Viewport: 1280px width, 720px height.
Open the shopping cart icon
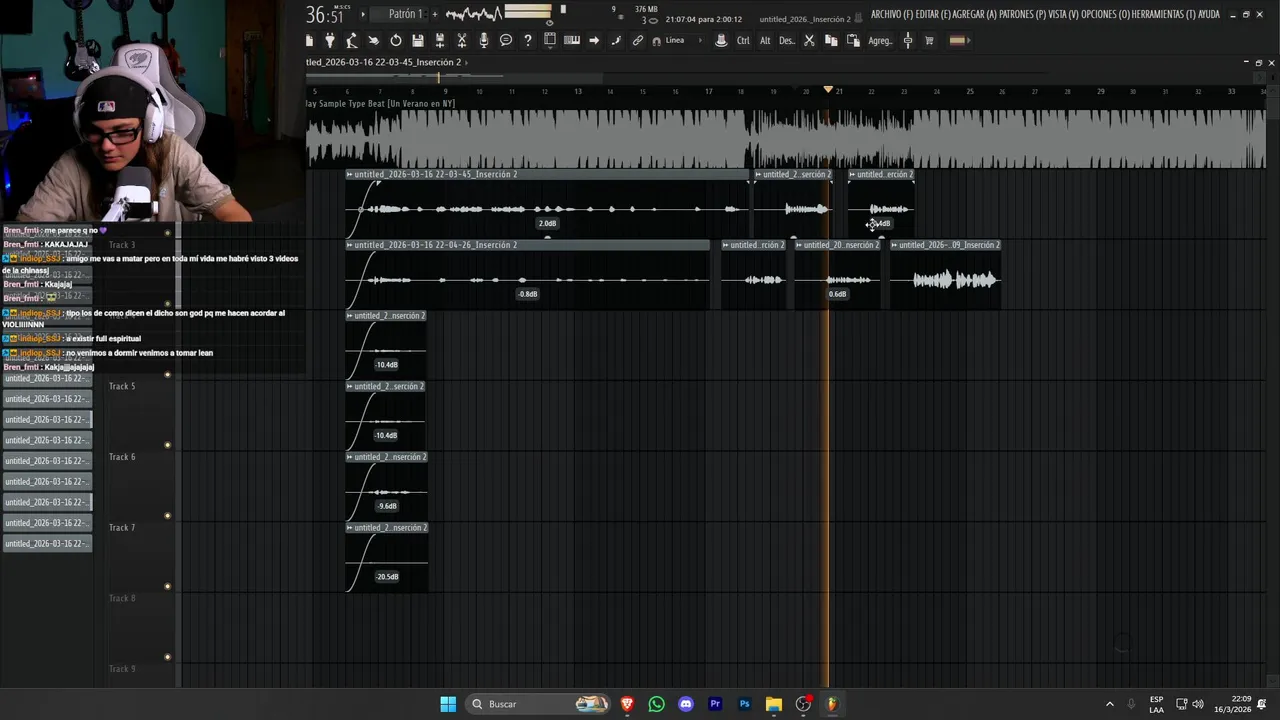point(929,41)
